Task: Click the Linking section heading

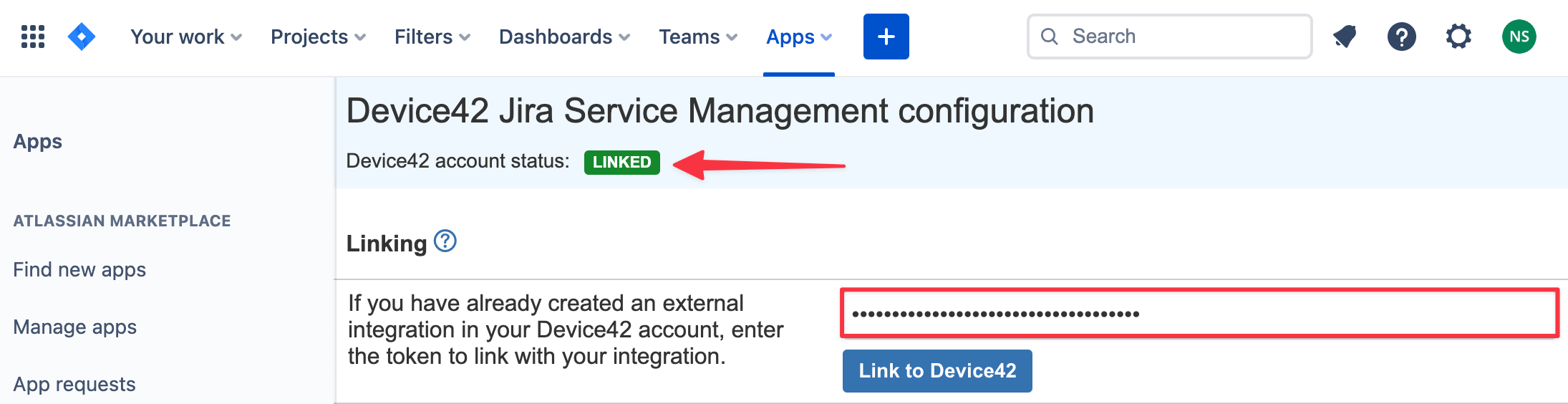Action: (x=387, y=244)
